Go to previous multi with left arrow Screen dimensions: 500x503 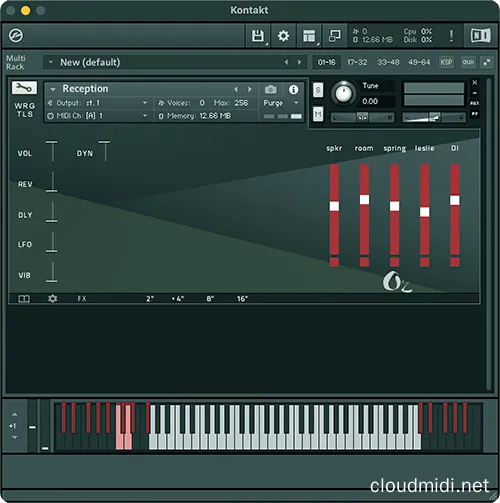tap(286, 62)
